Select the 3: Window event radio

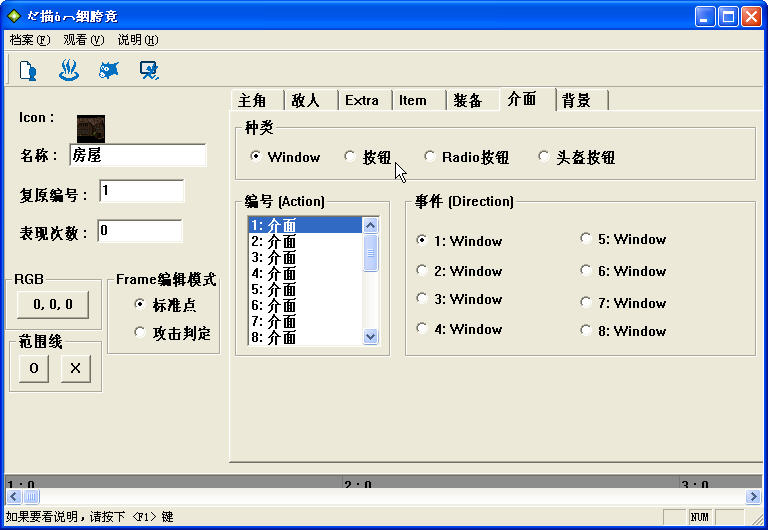point(459,299)
